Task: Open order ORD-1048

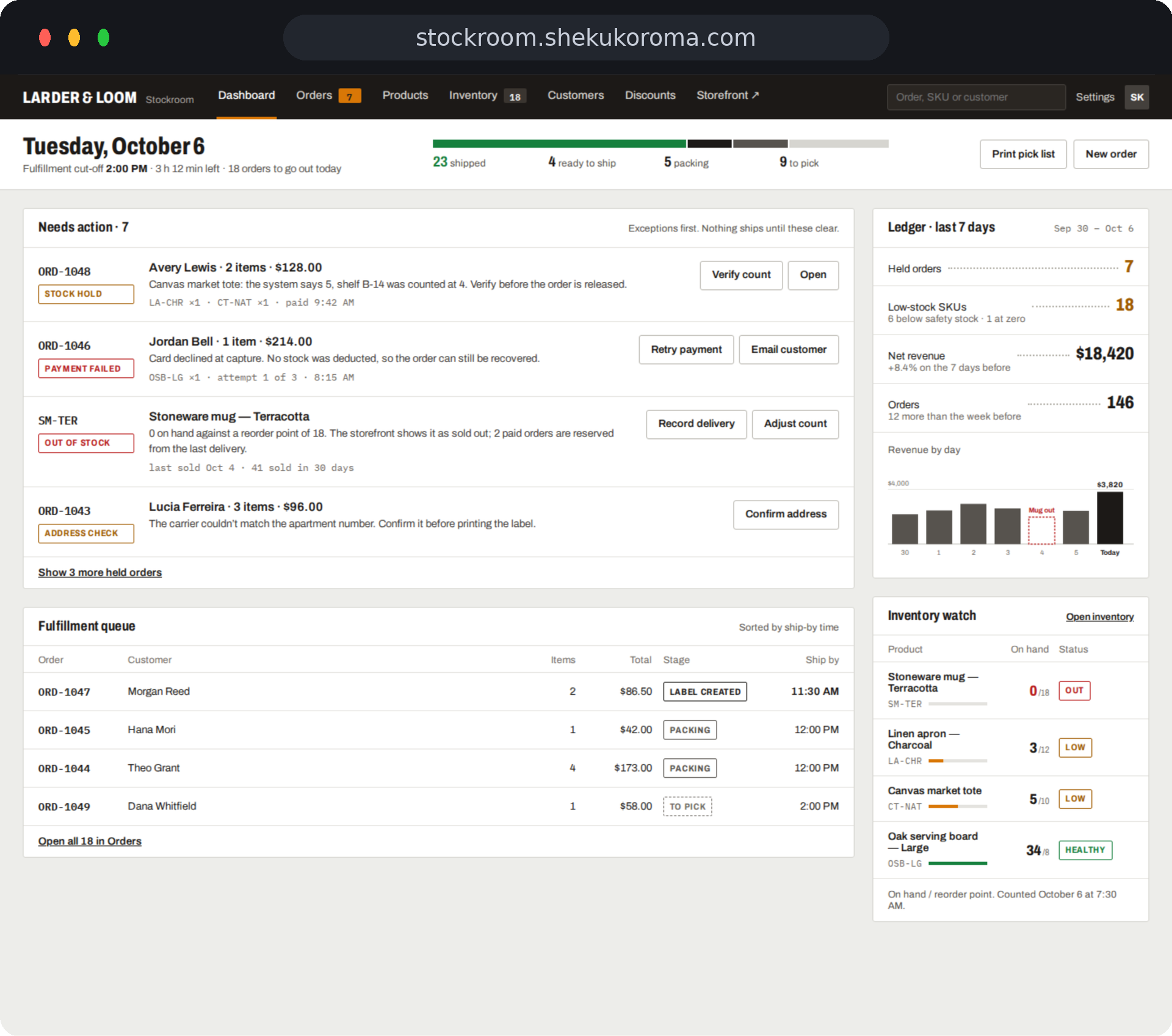Action: (x=813, y=275)
